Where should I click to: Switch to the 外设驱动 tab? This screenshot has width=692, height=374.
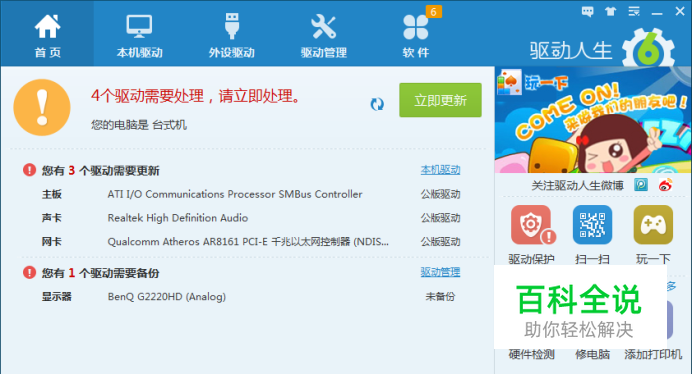pos(232,34)
